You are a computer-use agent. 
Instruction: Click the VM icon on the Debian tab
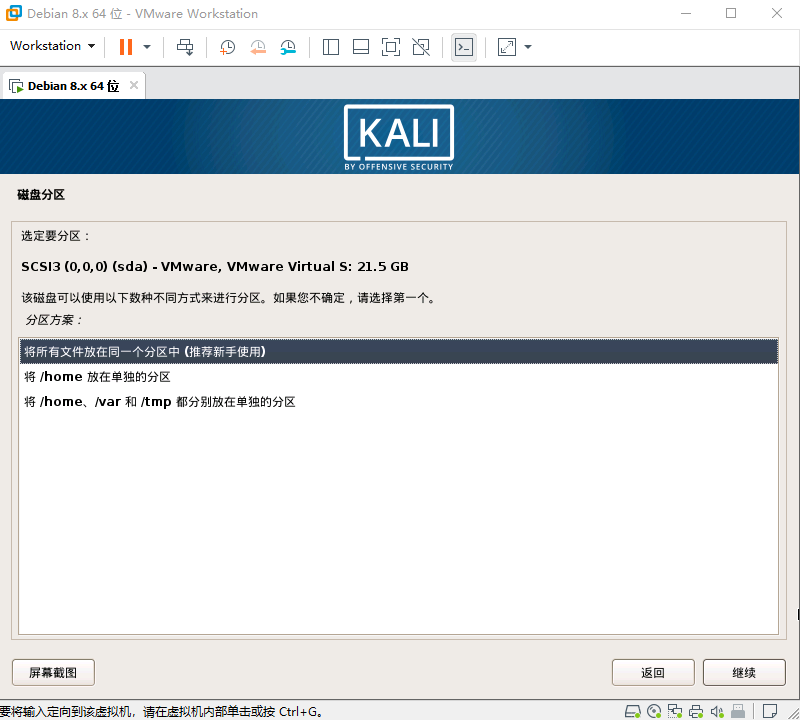click(16, 86)
